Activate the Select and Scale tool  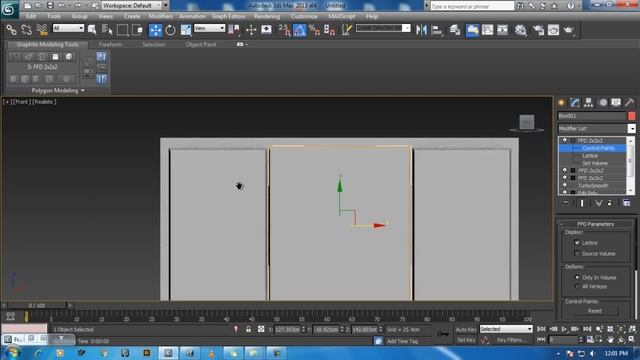pyautogui.click(x=186, y=30)
